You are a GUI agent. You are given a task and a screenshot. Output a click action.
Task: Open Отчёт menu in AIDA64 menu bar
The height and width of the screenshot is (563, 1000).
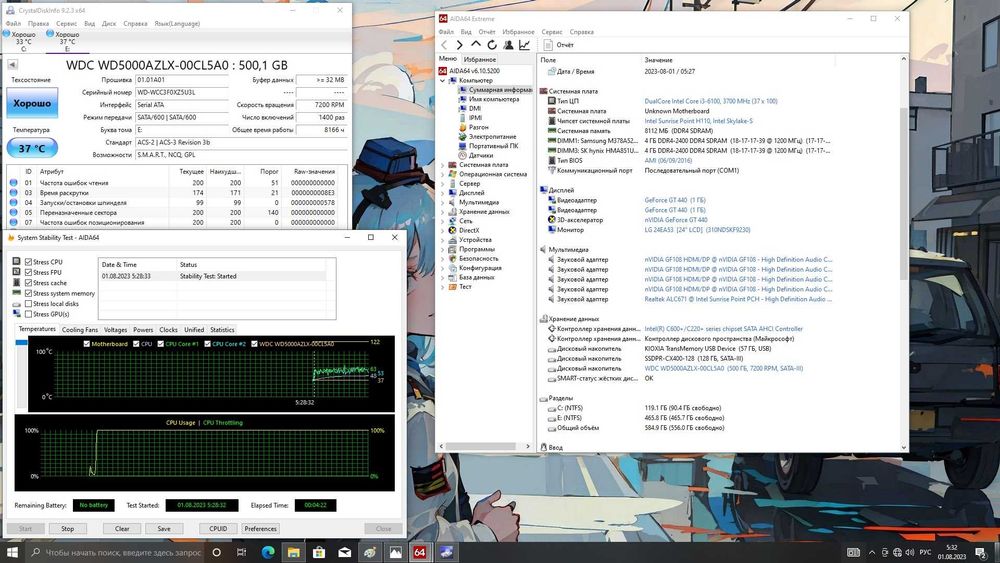(x=487, y=32)
